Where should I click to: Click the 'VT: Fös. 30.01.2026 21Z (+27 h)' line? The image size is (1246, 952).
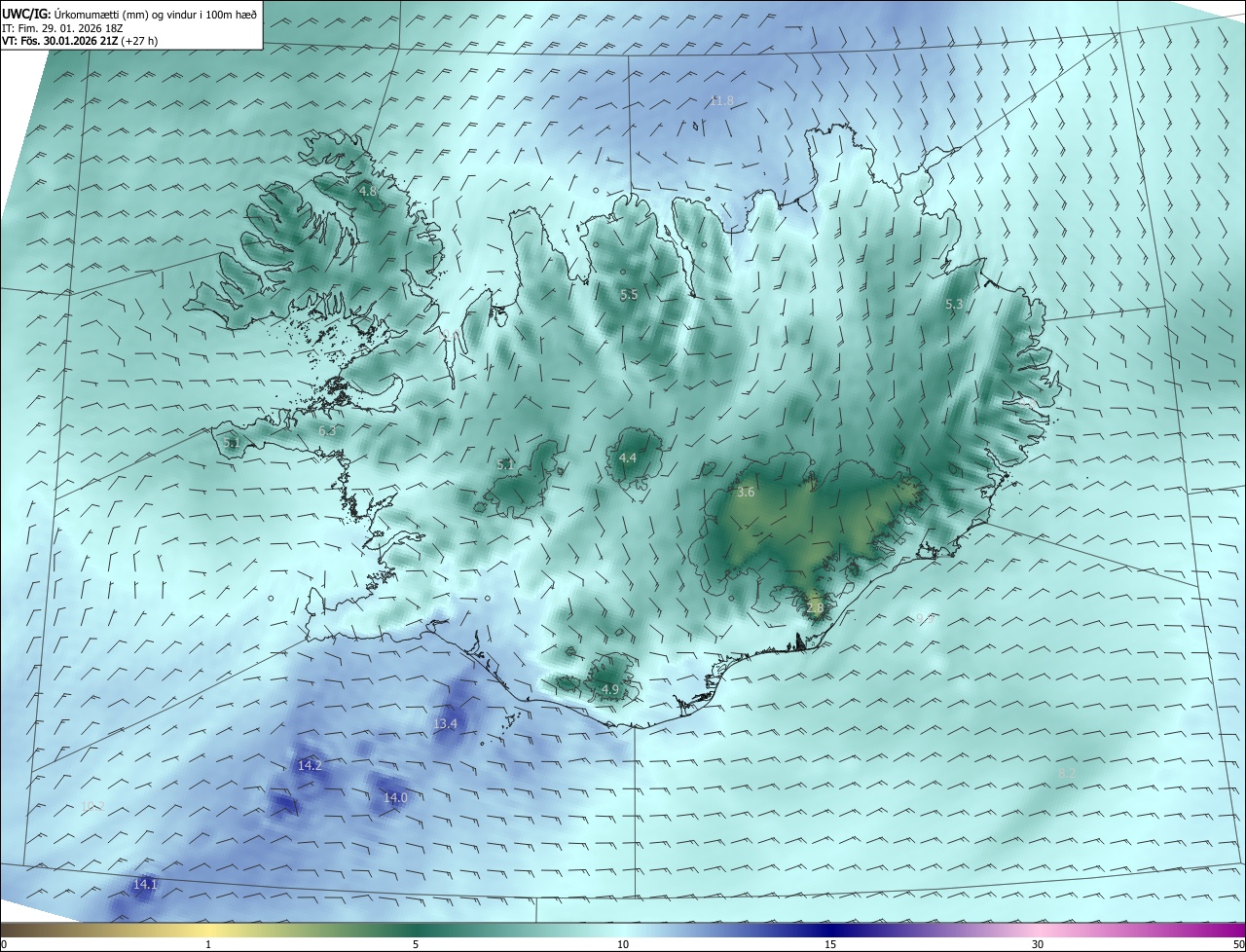click(x=80, y=41)
